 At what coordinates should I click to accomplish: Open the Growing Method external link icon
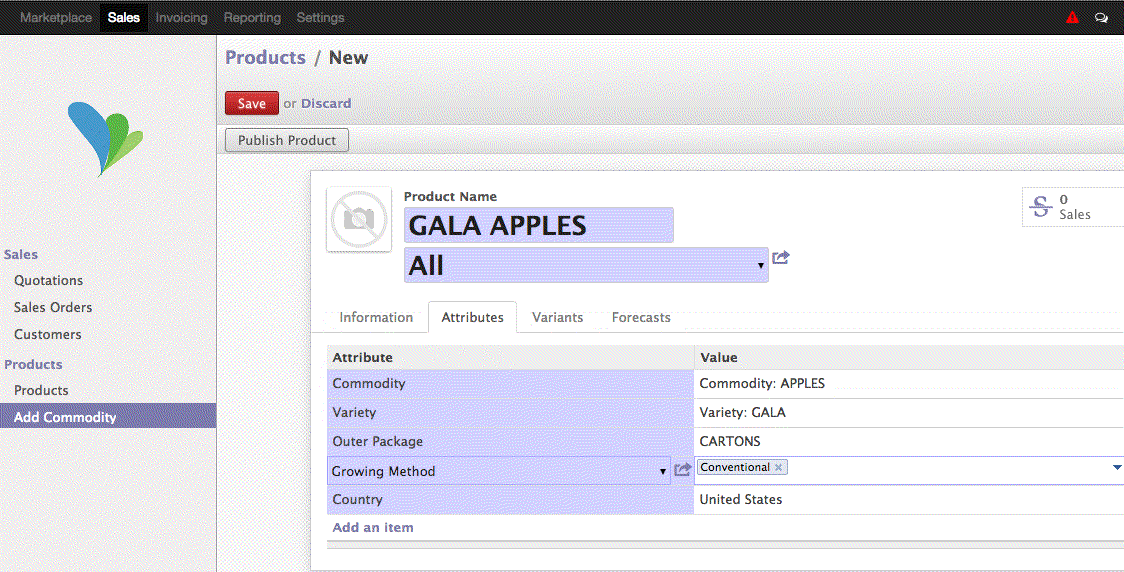tap(683, 470)
